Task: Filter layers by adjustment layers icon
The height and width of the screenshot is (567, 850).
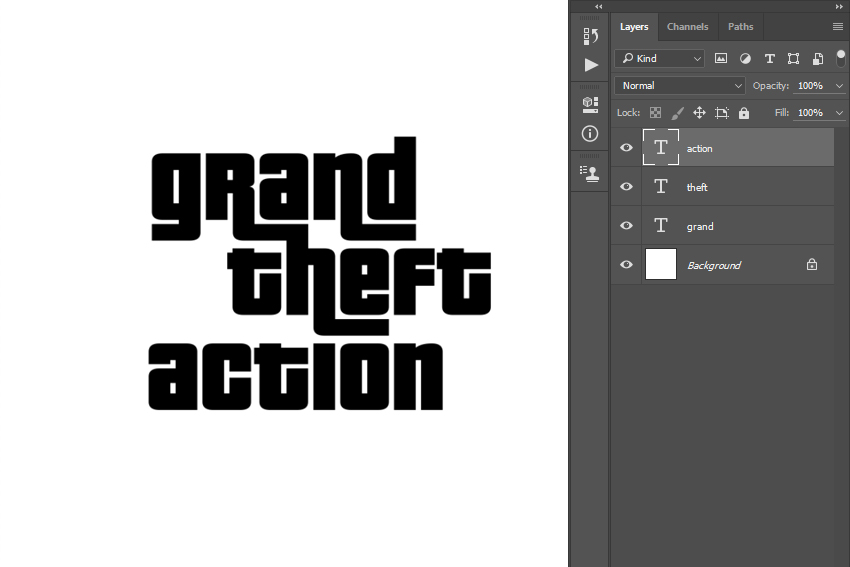Action: 745,59
